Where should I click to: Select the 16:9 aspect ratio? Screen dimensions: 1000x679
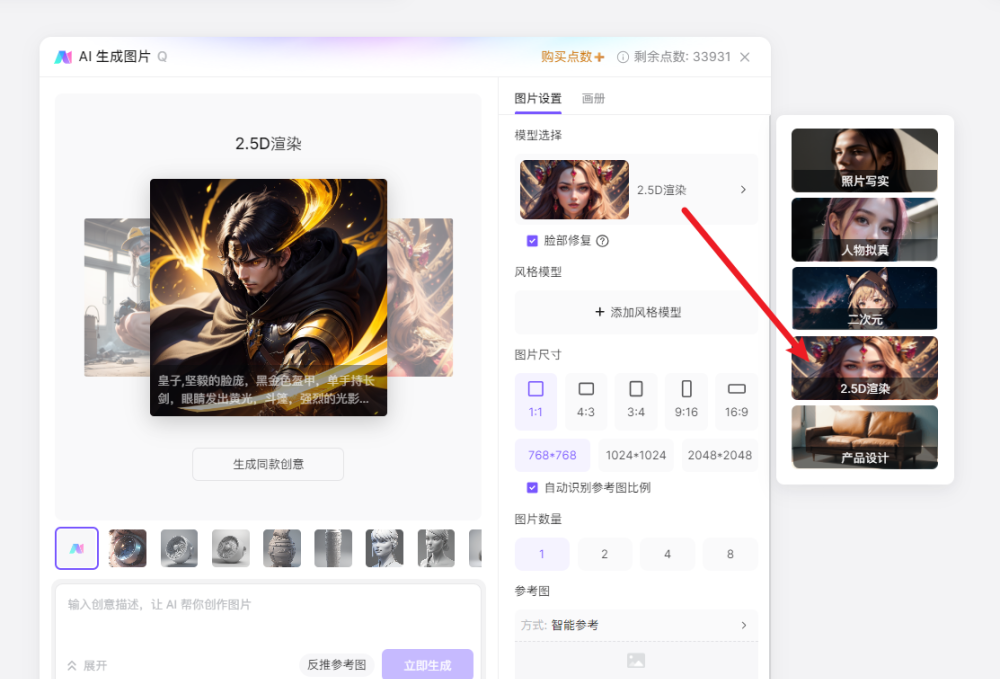pos(737,400)
